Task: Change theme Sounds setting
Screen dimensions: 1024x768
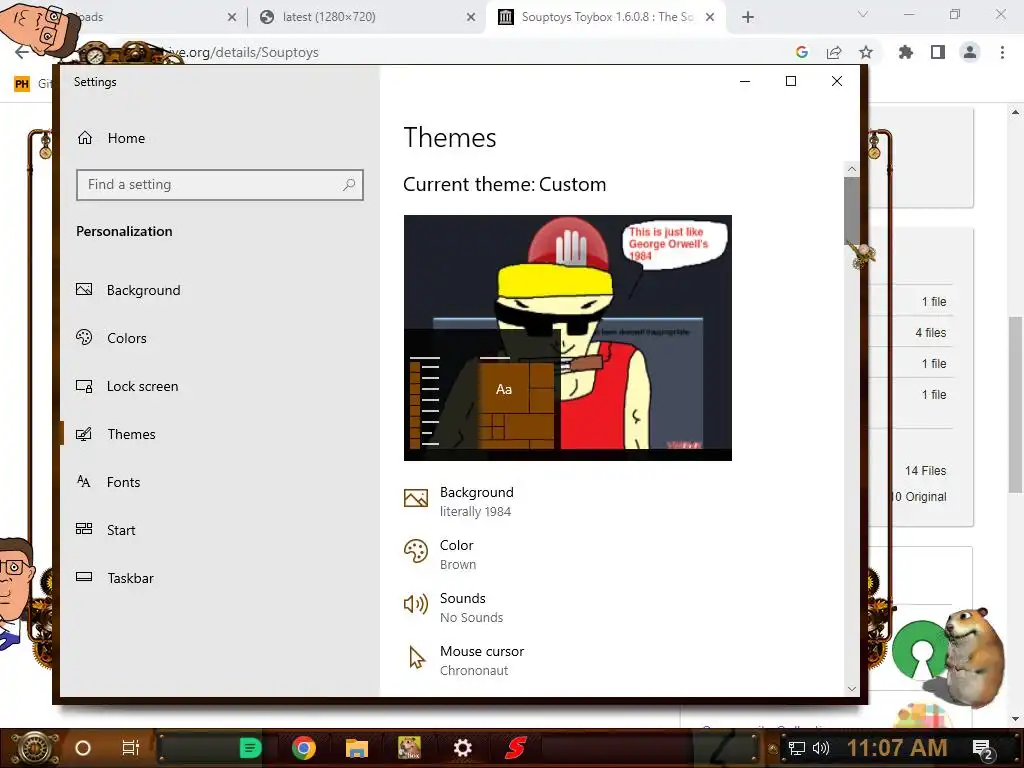Action: tap(454, 607)
